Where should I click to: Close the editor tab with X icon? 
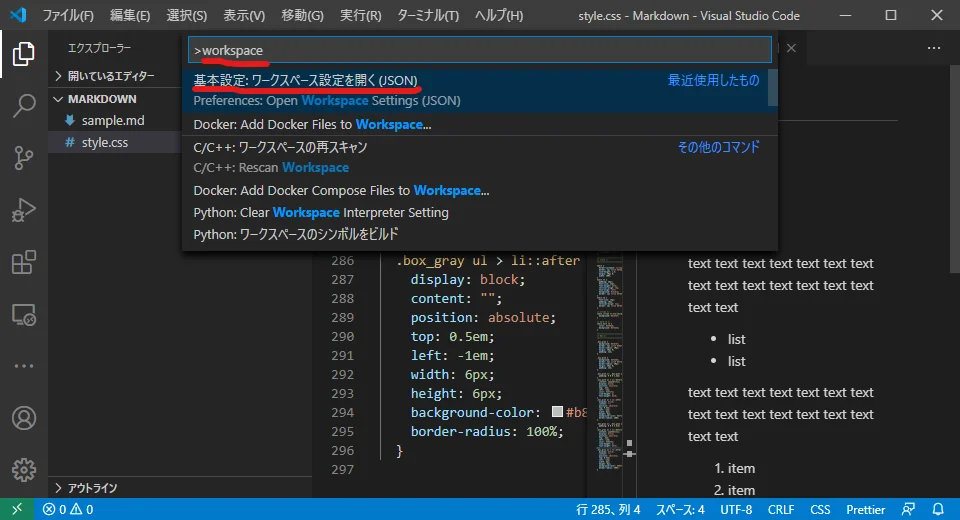(x=791, y=48)
